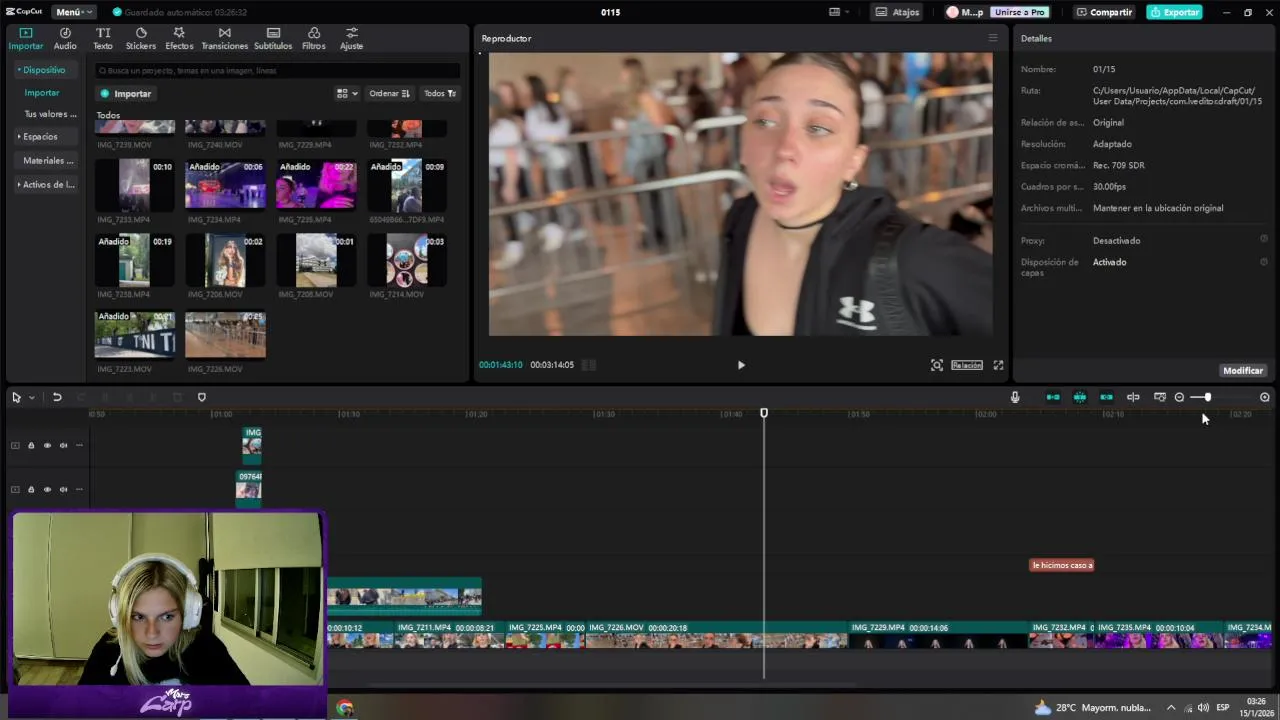Viewport: 1280px width, 720px height.
Task: Open the Ordenar sort dropdown
Action: coord(389,93)
